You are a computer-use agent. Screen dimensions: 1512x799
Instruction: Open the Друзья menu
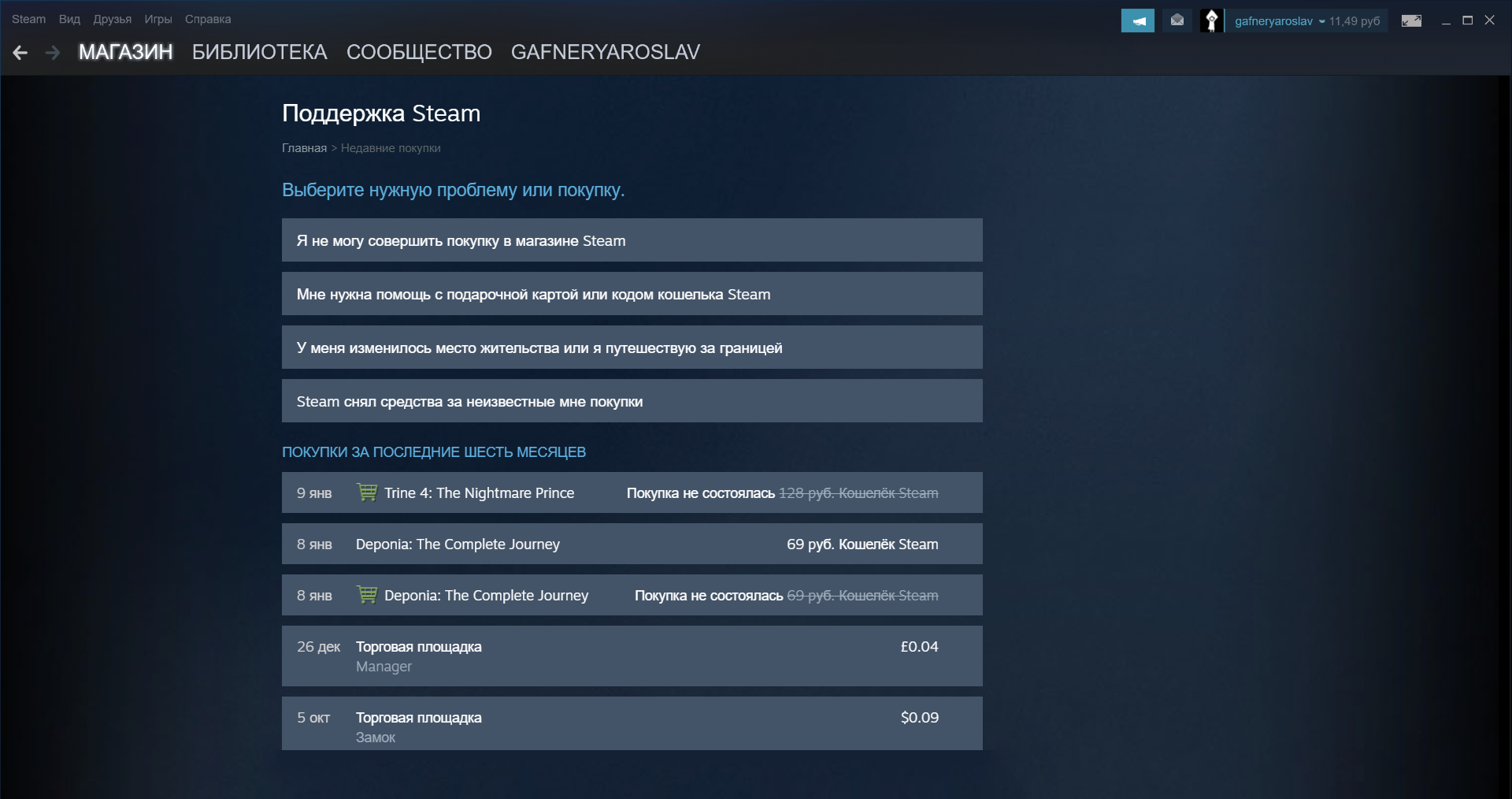click(x=112, y=19)
